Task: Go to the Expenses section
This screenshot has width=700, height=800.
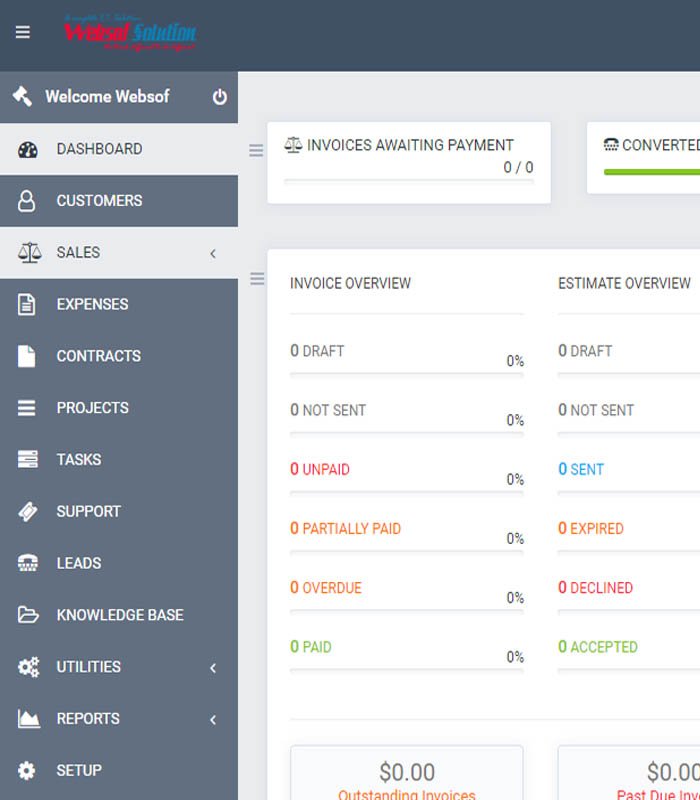Action: 119,305
